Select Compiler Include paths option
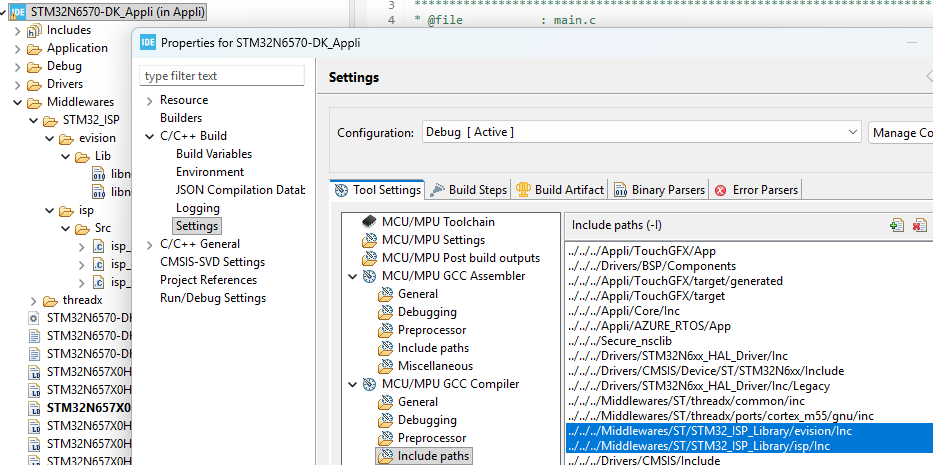 (x=433, y=456)
